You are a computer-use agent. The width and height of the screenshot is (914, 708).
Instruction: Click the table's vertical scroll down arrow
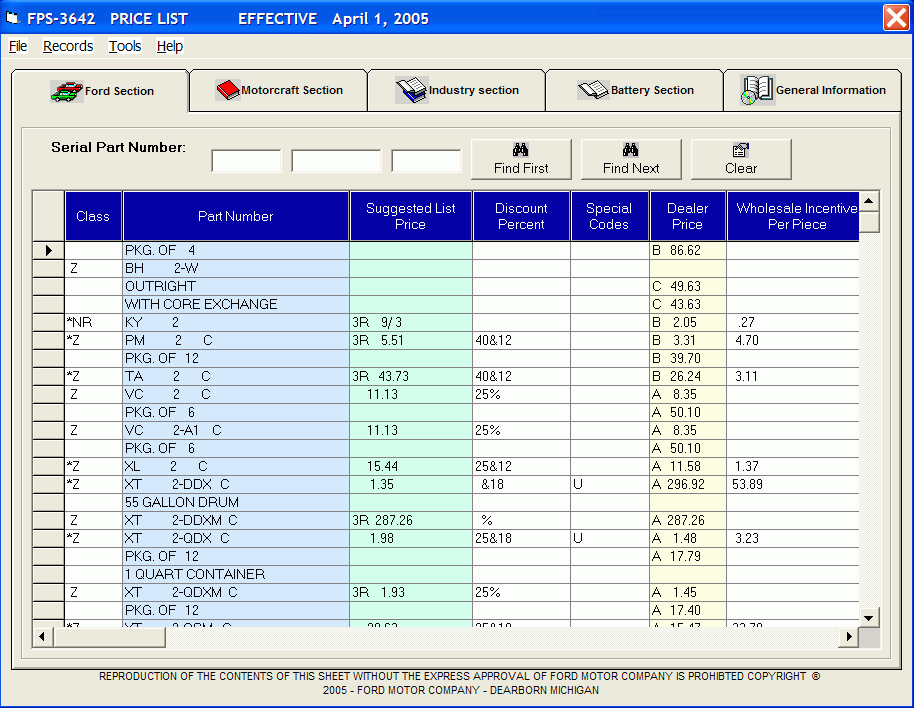point(869,618)
